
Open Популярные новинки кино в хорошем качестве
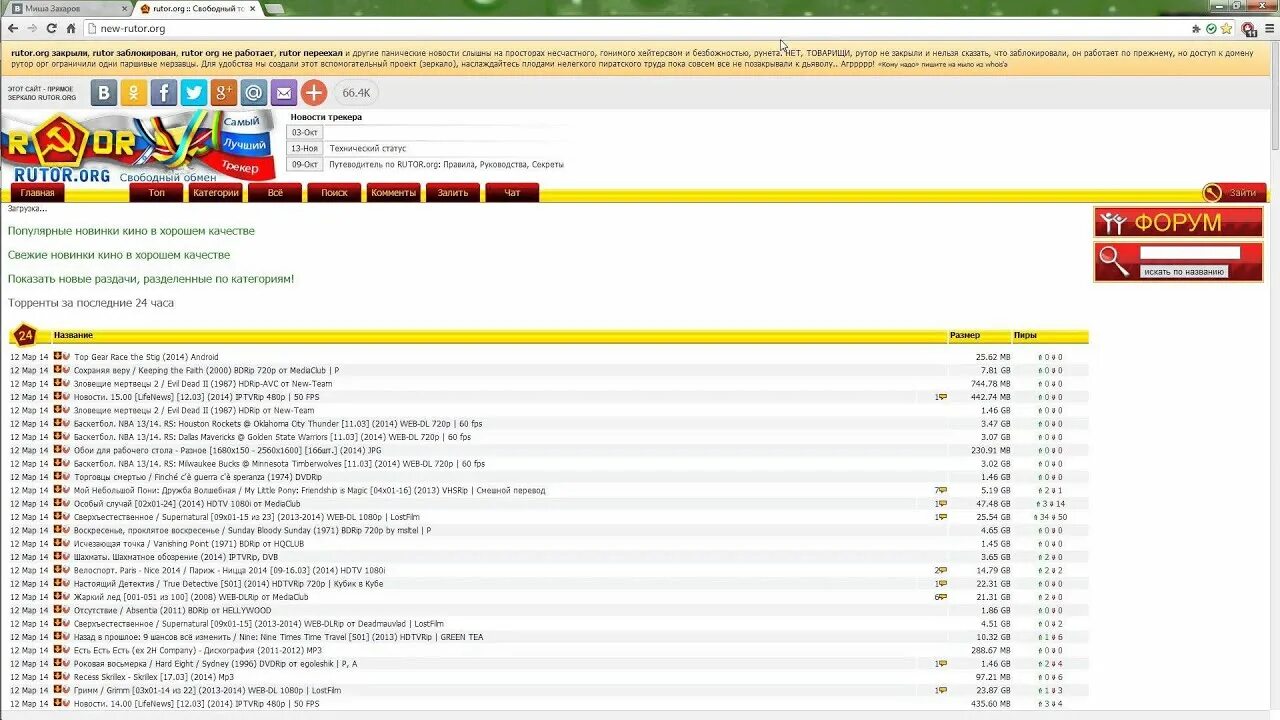(131, 231)
